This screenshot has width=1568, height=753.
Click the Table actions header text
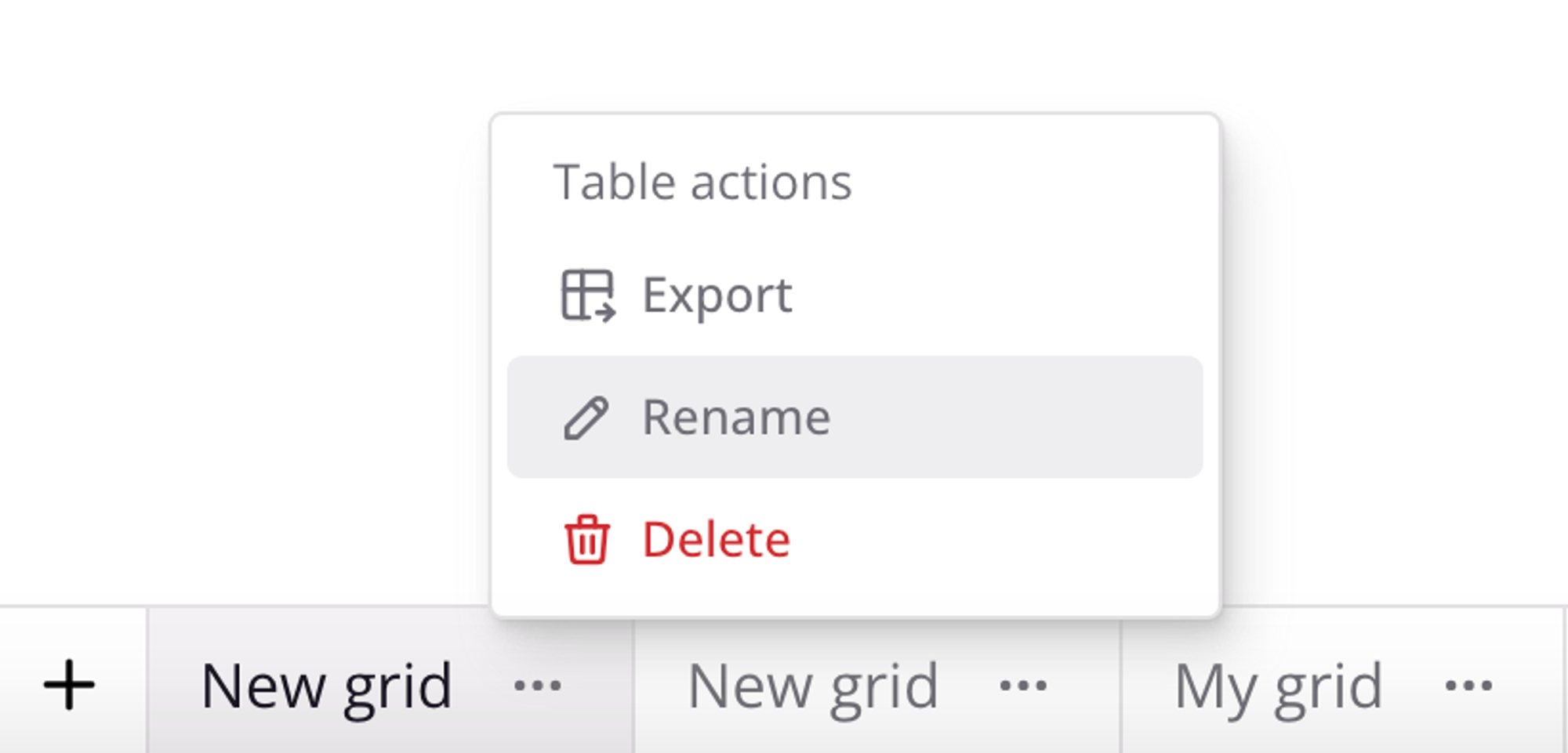[x=702, y=183]
